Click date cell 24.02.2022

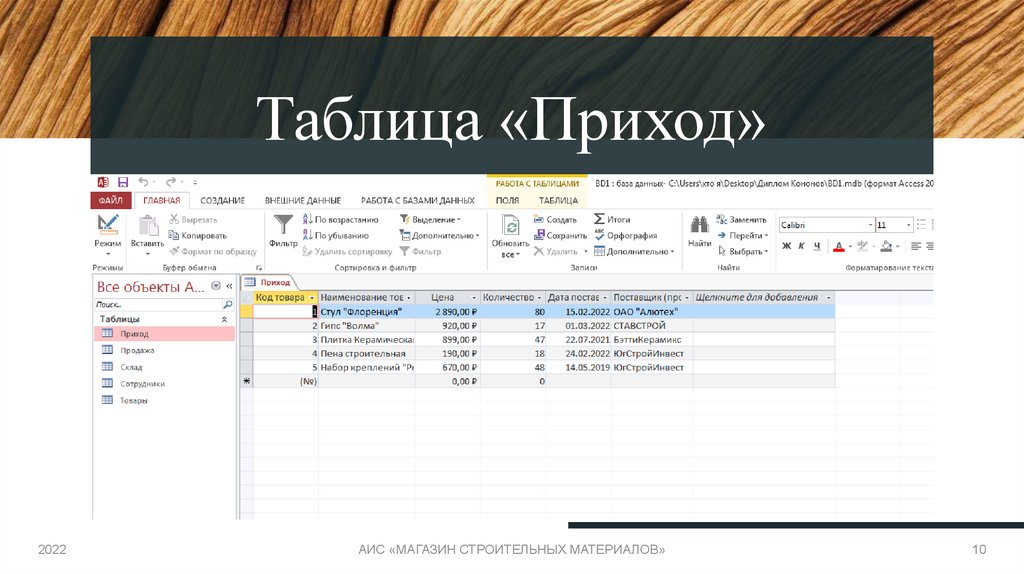[x=579, y=354]
